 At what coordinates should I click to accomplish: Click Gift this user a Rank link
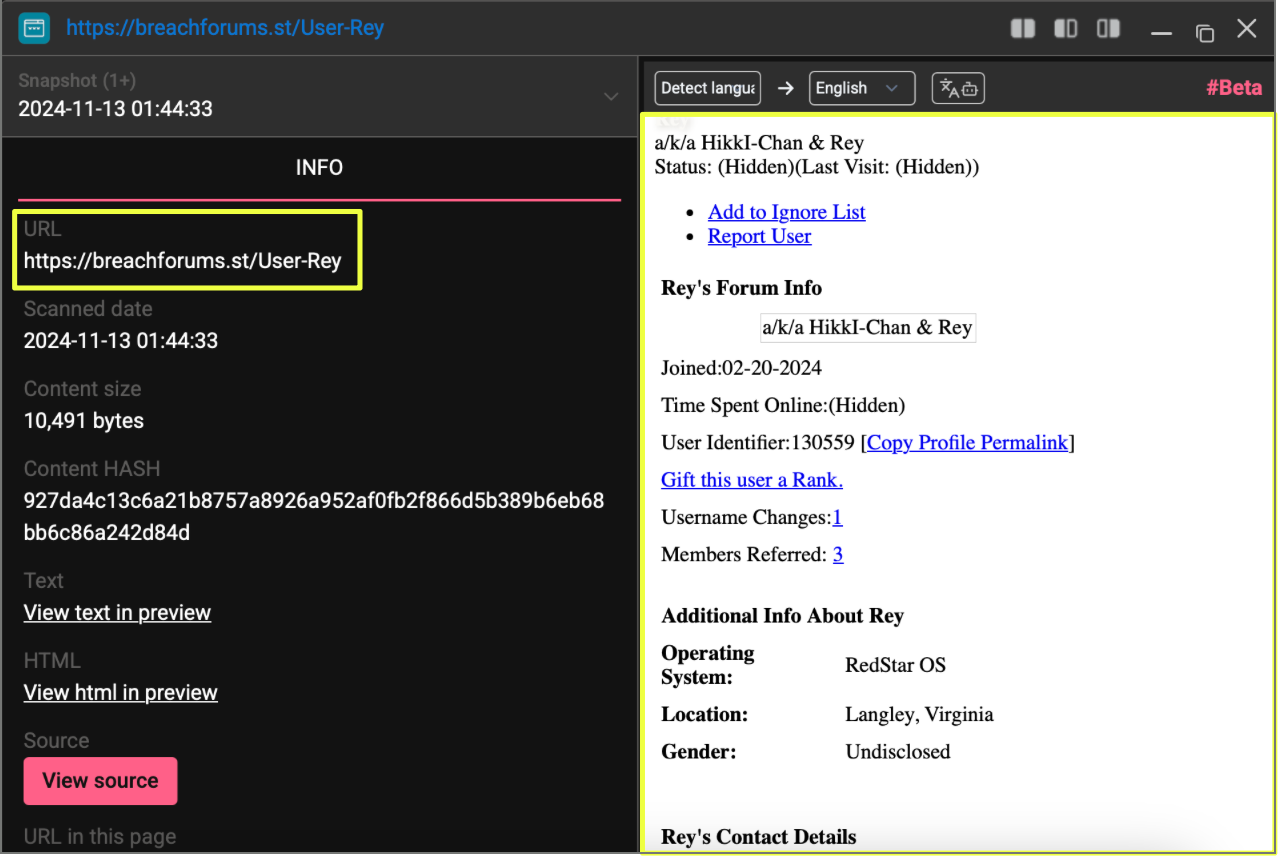(751, 480)
